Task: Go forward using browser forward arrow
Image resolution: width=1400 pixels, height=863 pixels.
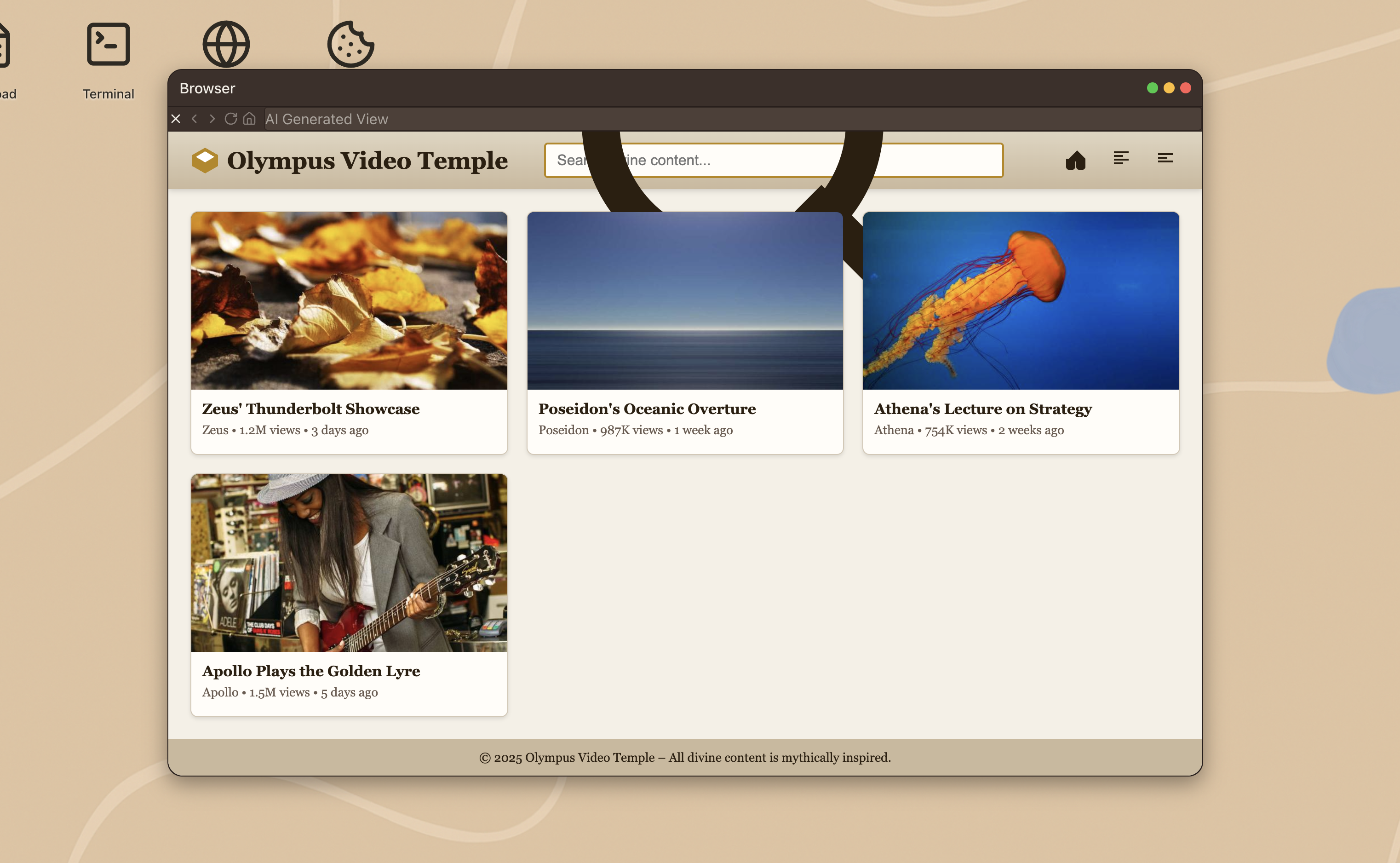Action: 212,119
